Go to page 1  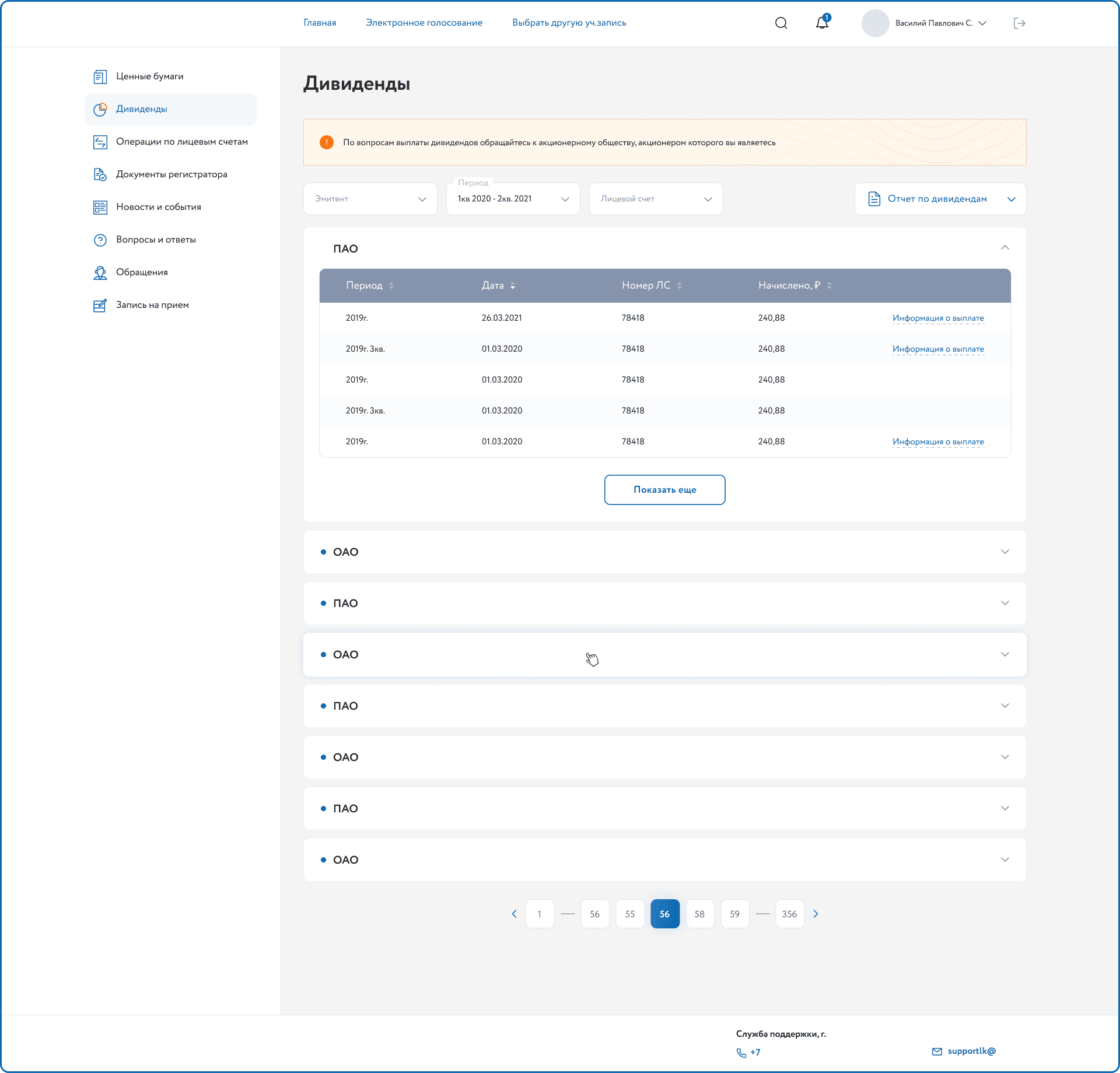540,914
